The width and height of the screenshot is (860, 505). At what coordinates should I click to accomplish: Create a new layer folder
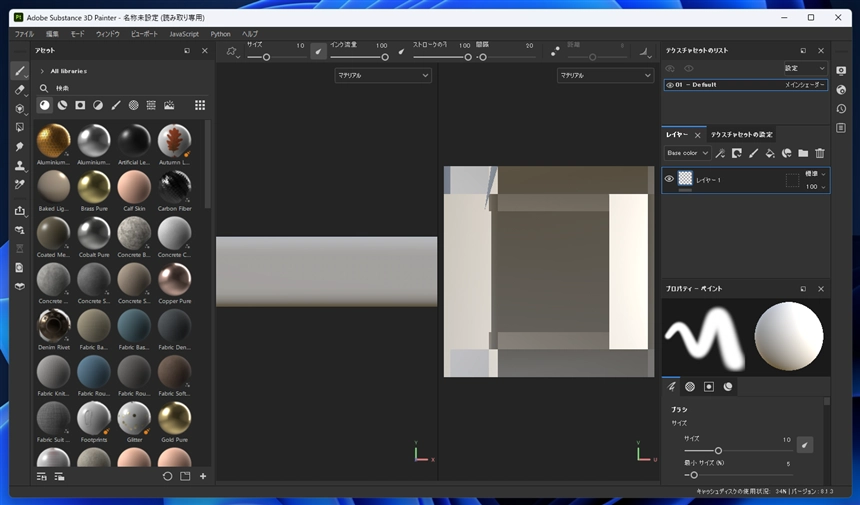tap(803, 153)
